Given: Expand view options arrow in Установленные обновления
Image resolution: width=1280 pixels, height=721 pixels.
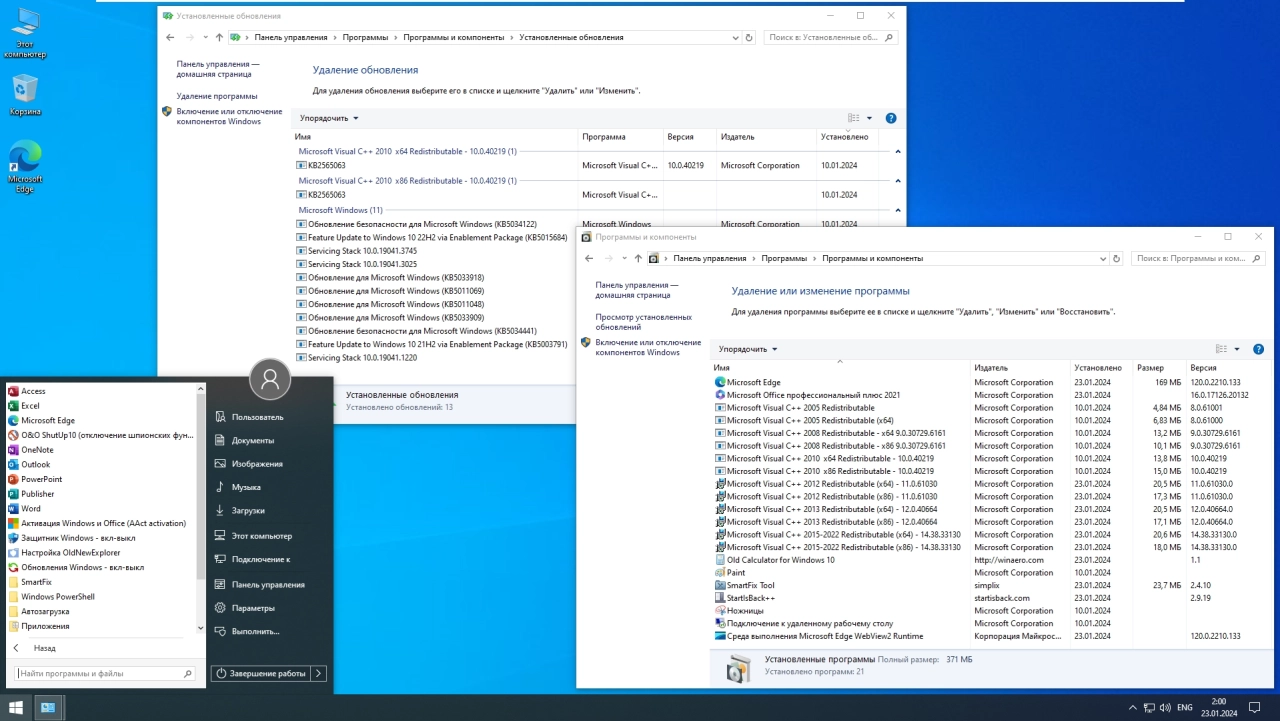Looking at the screenshot, I should (x=869, y=118).
